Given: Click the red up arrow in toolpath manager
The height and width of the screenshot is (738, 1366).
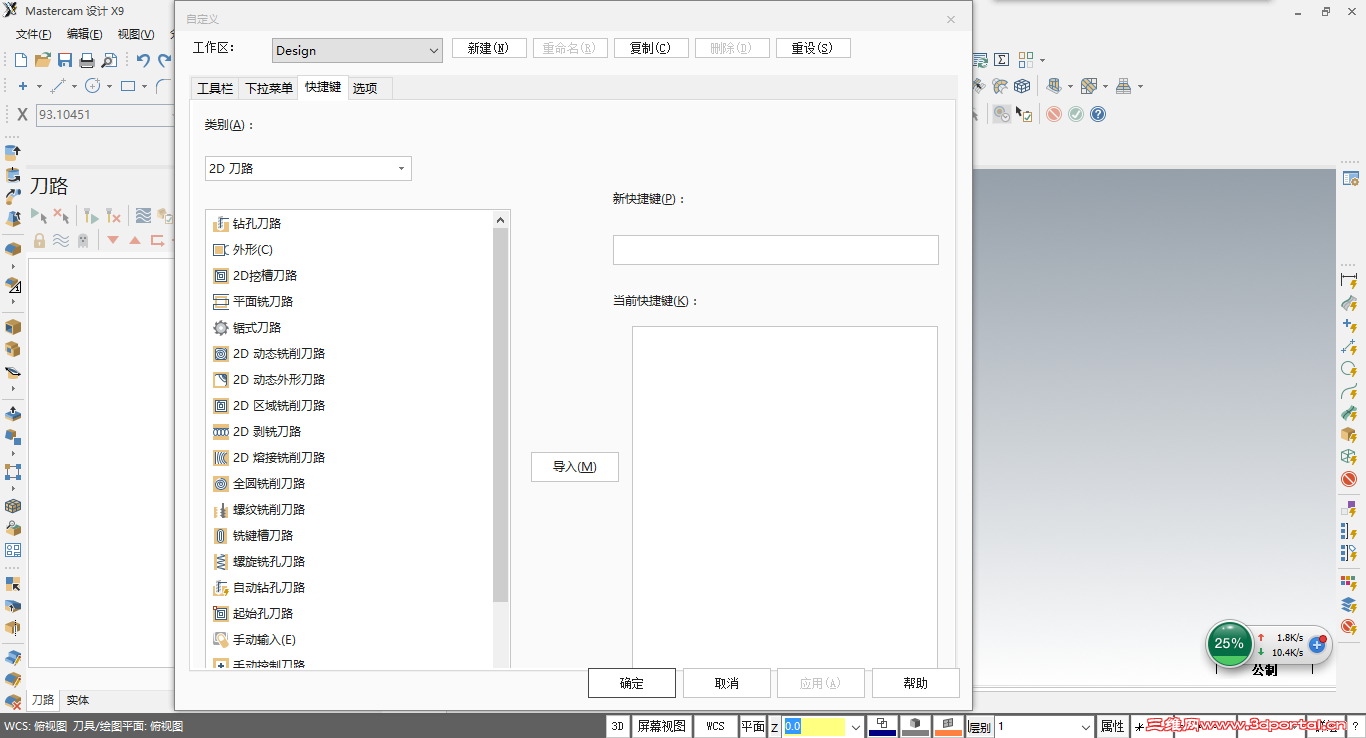Looking at the screenshot, I should [135, 240].
